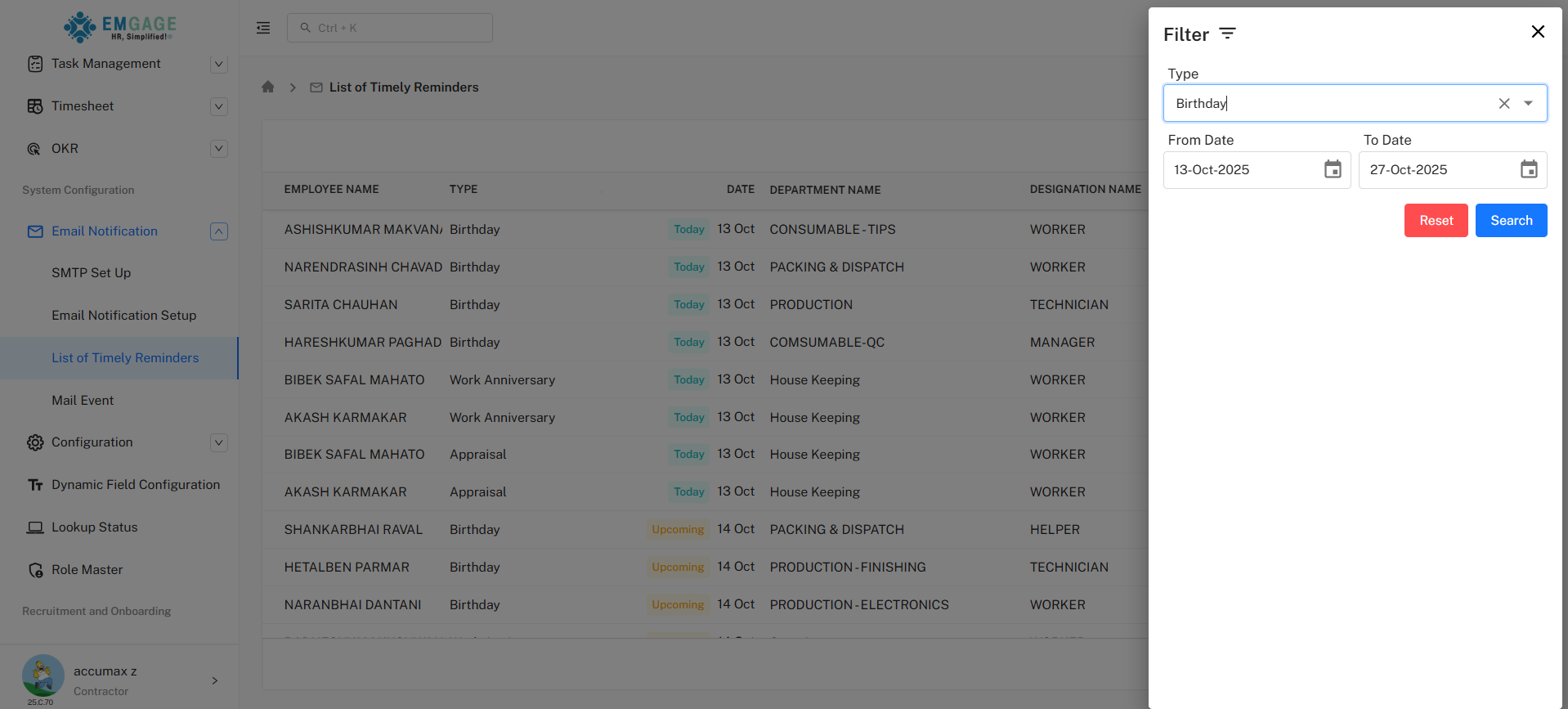Open SMTP Set Up page
Viewport: 1568px width, 709px height.
tap(91, 273)
